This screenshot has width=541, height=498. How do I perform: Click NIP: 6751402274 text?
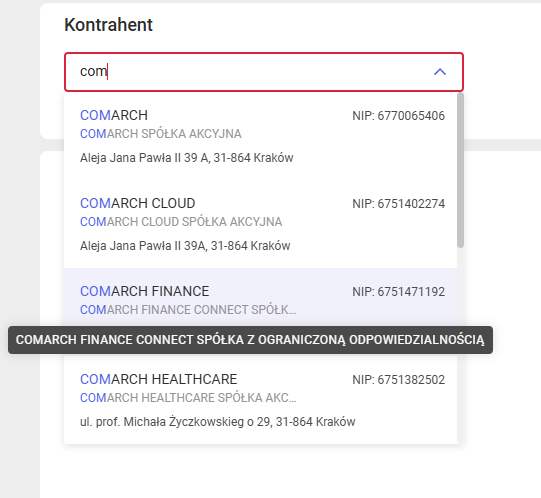399,204
